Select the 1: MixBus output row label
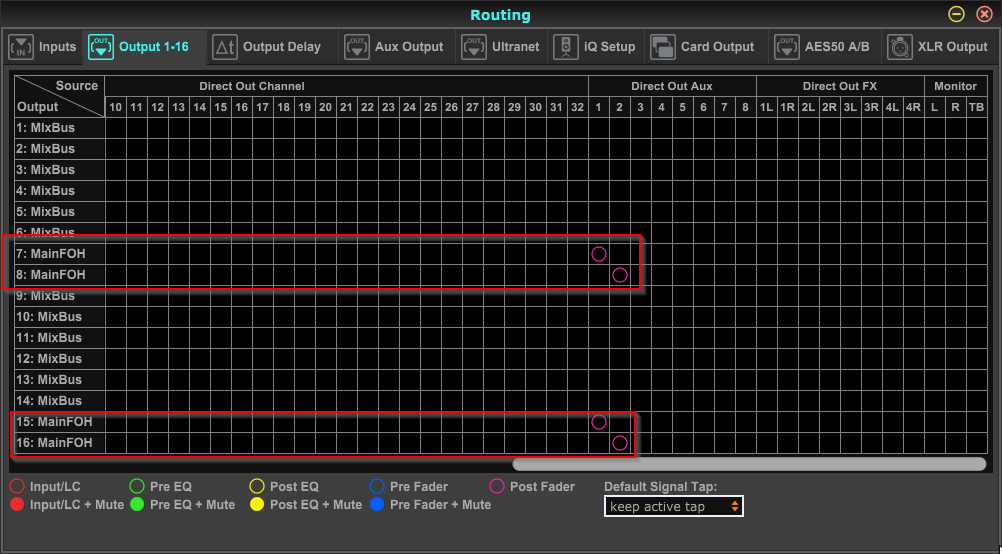This screenshot has height=554, width=1002. point(45,128)
